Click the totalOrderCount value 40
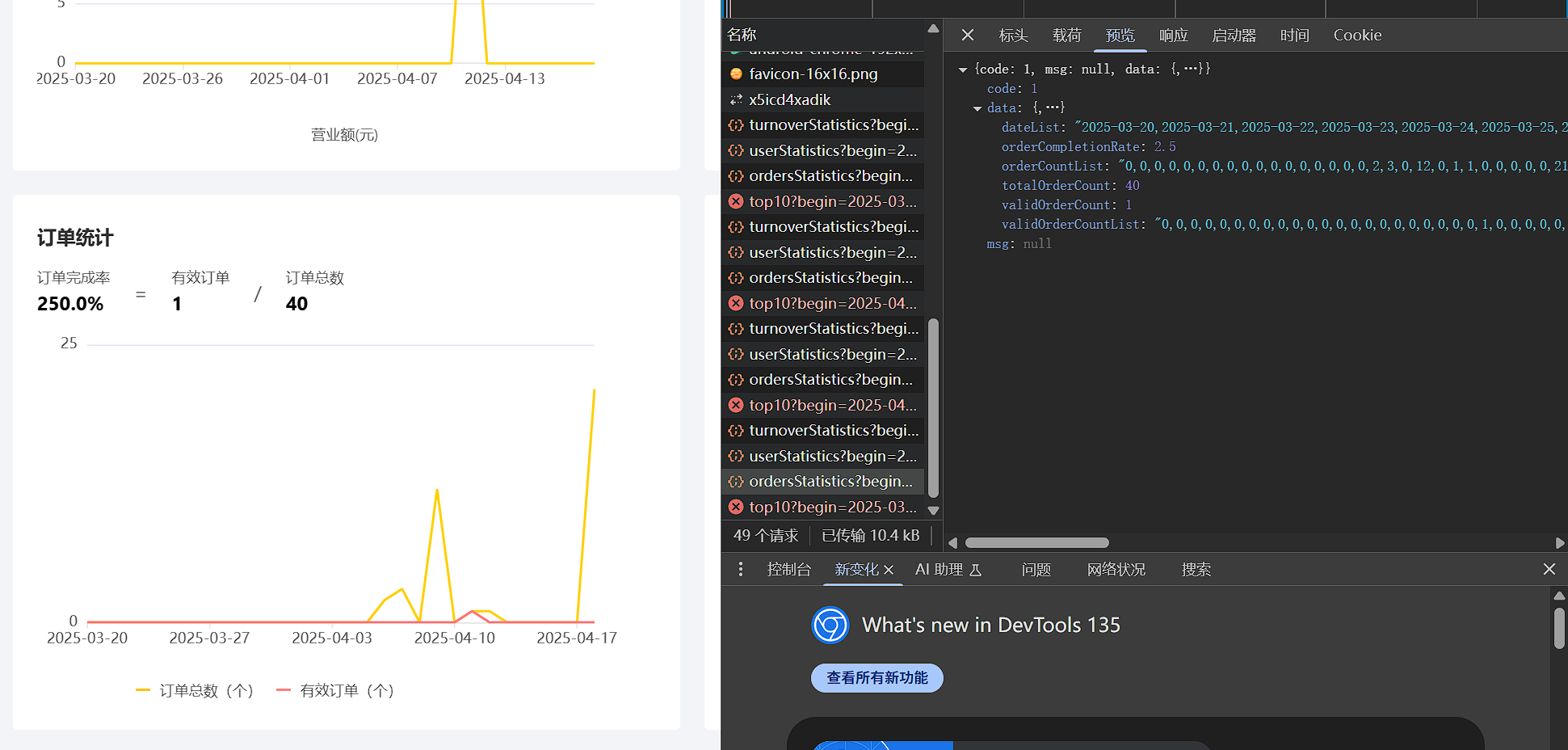1568x750 pixels. [1132, 186]
